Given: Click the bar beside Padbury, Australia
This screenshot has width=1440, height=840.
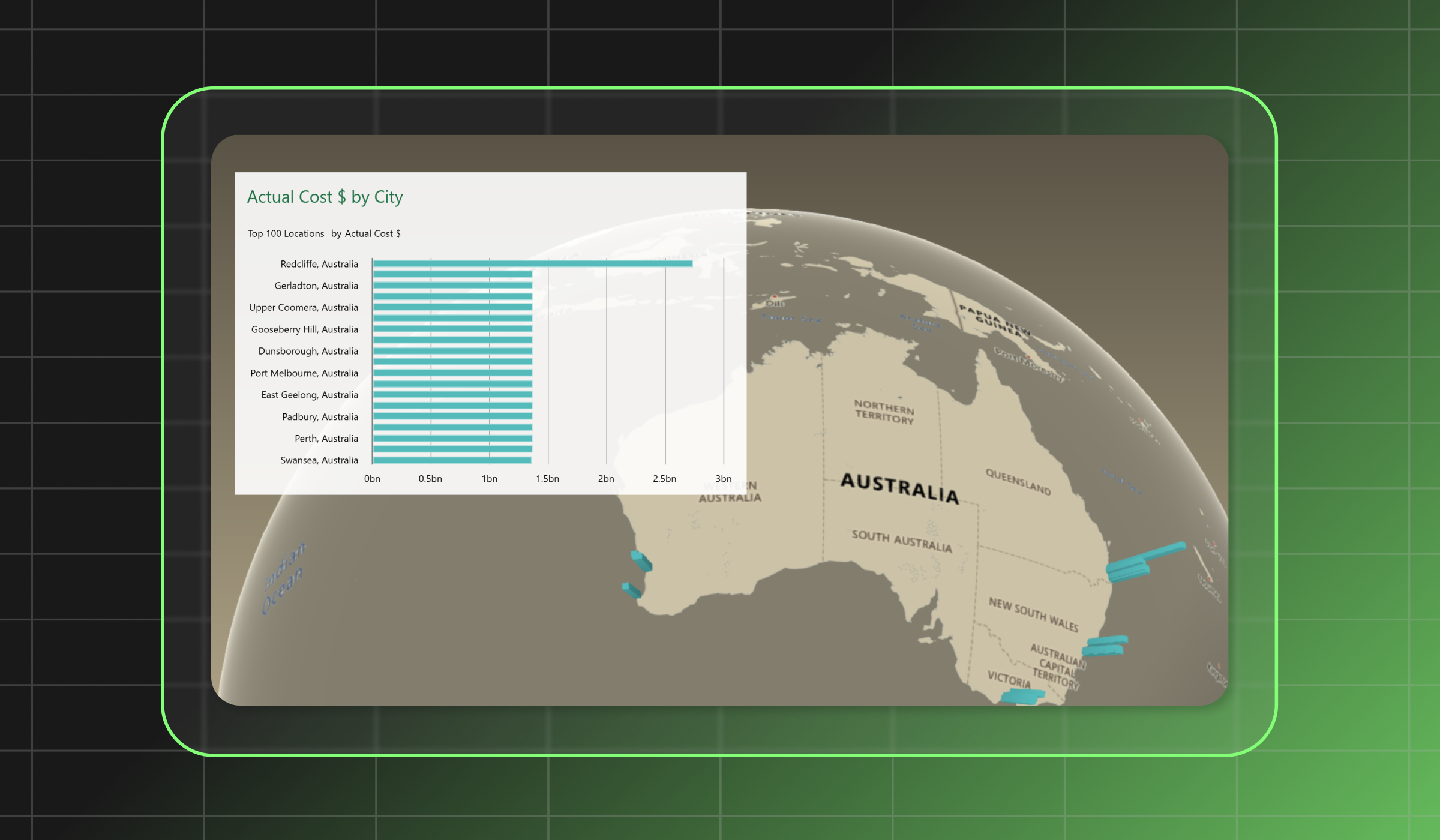Looking at the screenshot, I should (x=452, y=416).
